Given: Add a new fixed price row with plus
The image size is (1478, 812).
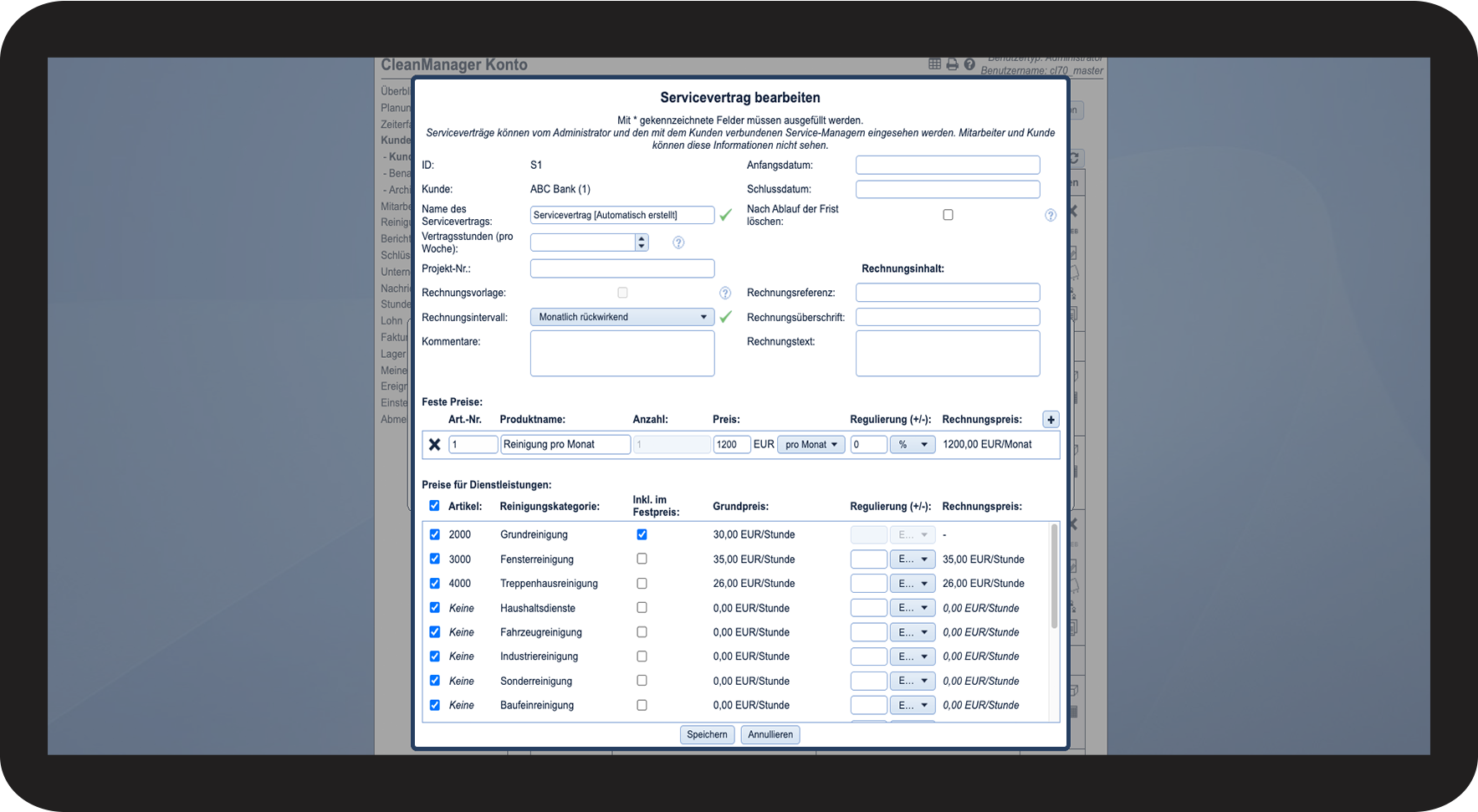Looking at the screenshot, I should pyautogui.click(x=1051, y=420).
